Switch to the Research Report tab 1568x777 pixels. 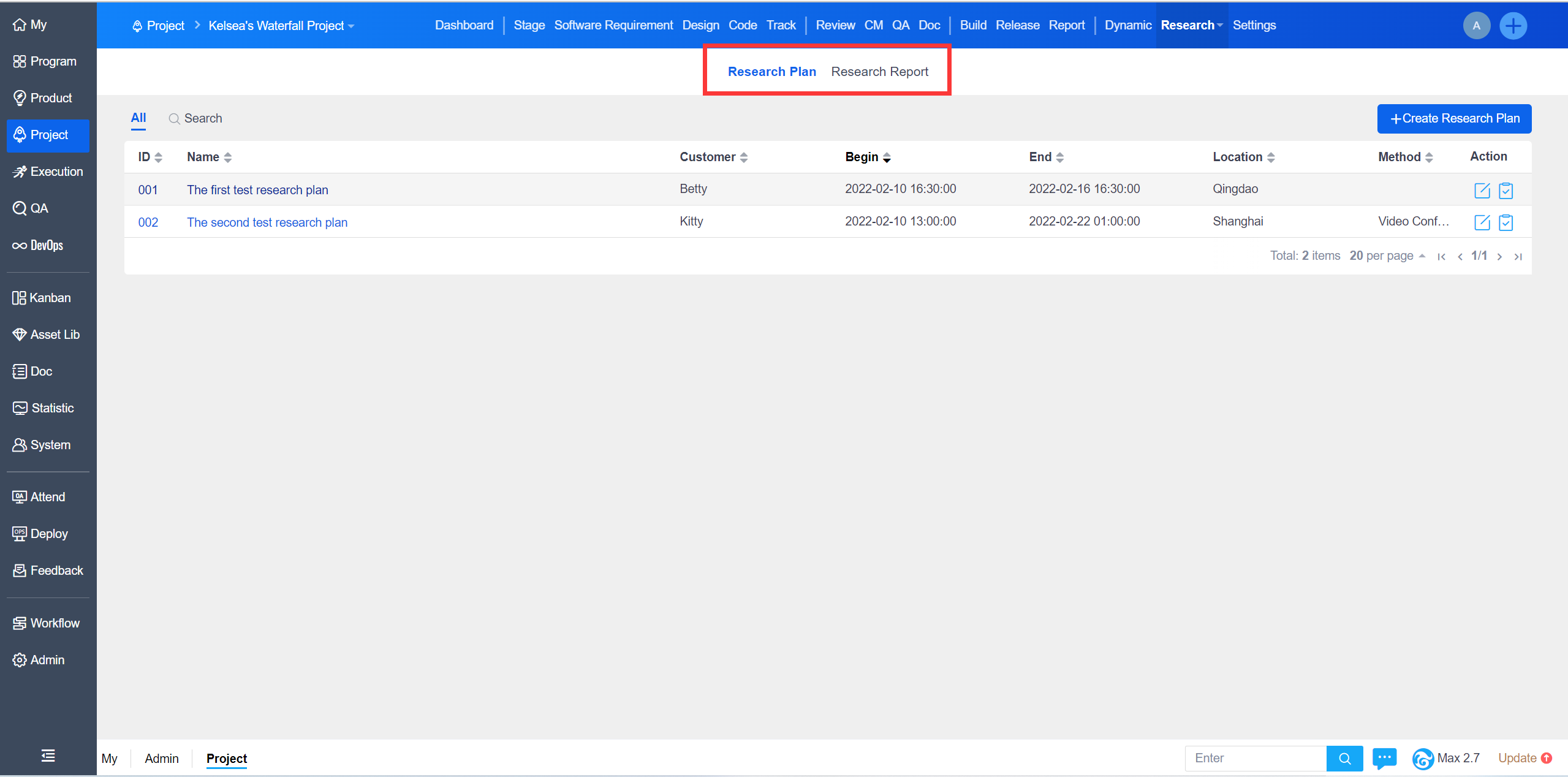(x=879, y=72)
